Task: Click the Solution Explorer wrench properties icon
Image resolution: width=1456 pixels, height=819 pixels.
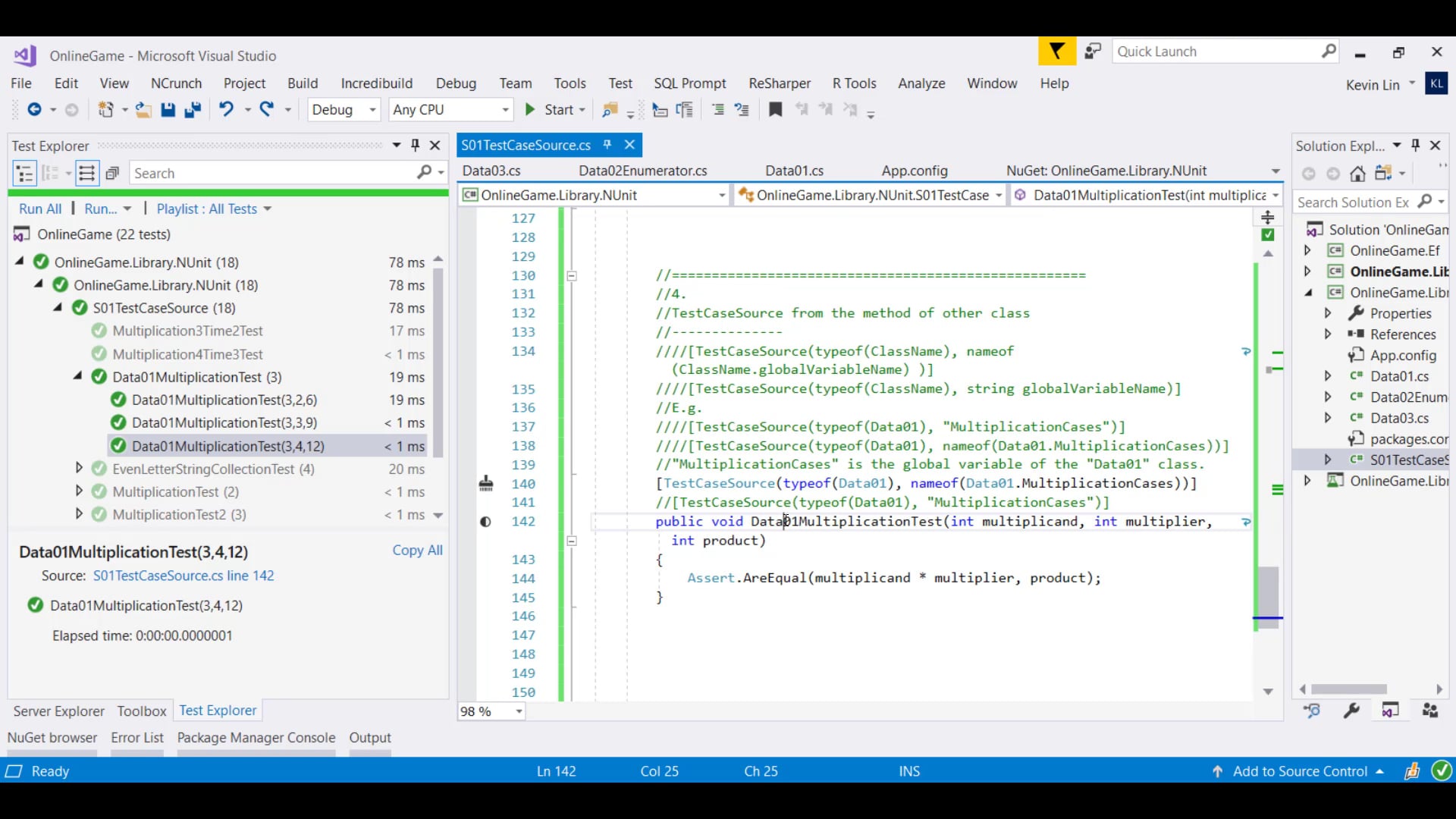Action: 1351,711
